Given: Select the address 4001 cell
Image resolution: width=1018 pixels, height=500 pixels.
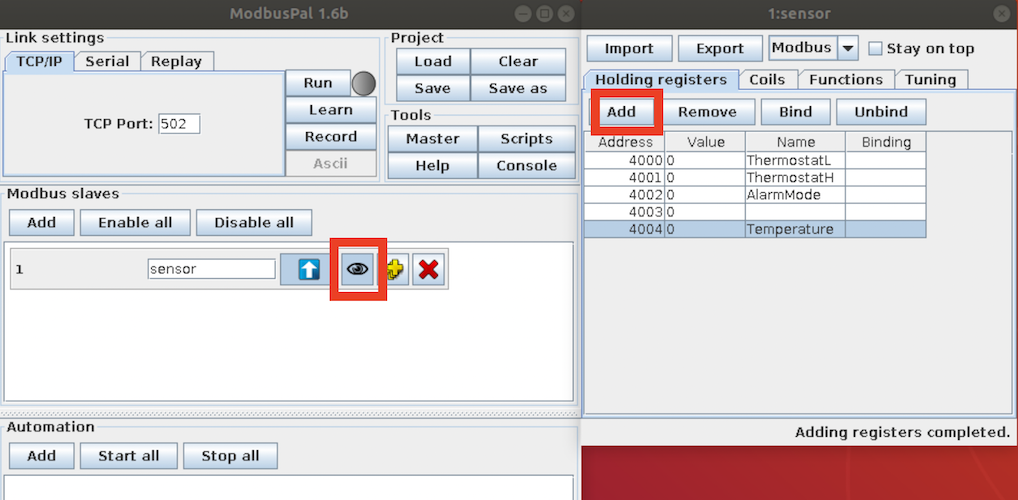Looking at the screenshot, I should pos(625,177).
